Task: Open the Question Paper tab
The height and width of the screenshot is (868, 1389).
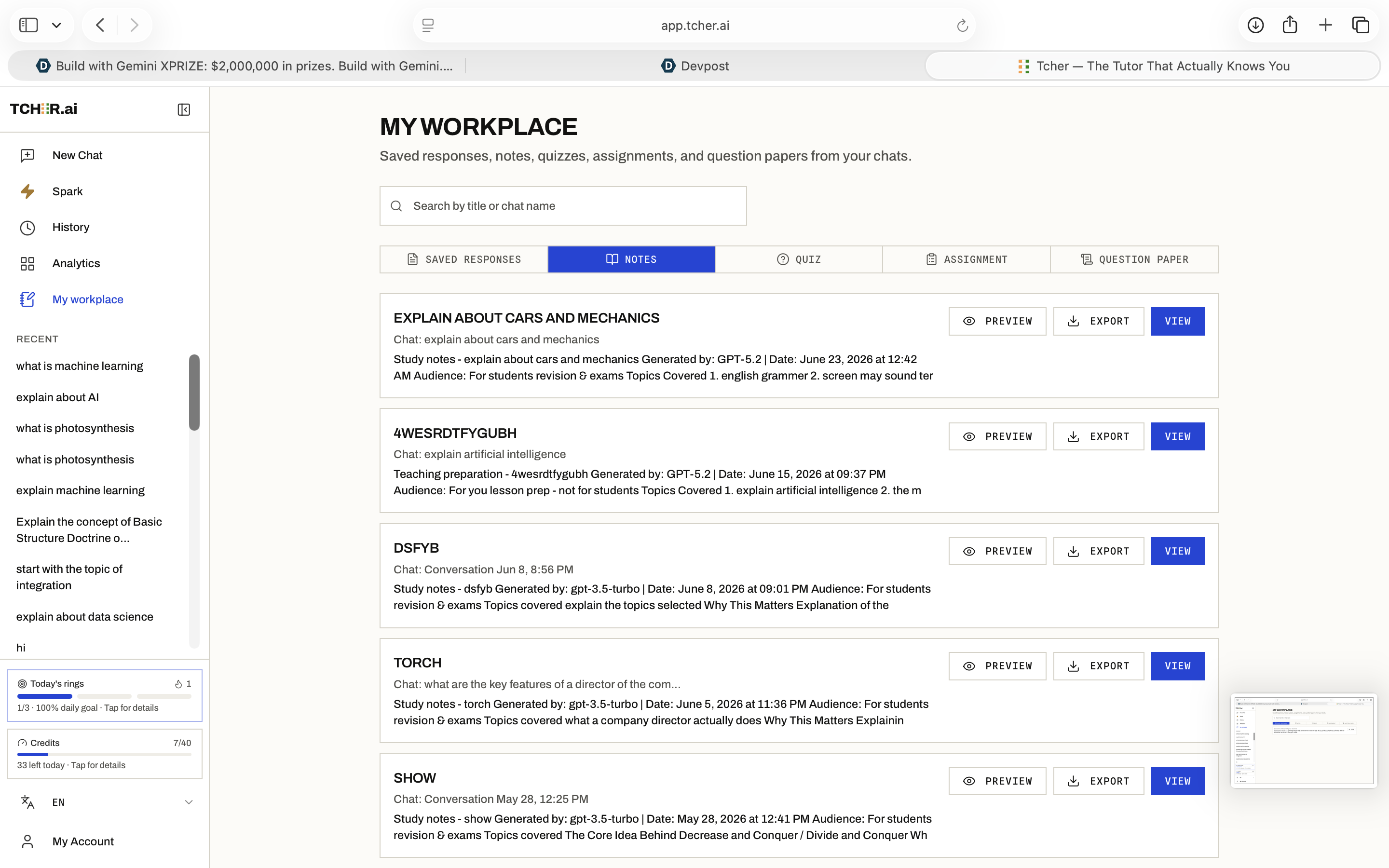Action: pyautogui.click(x=1134, y=259)
